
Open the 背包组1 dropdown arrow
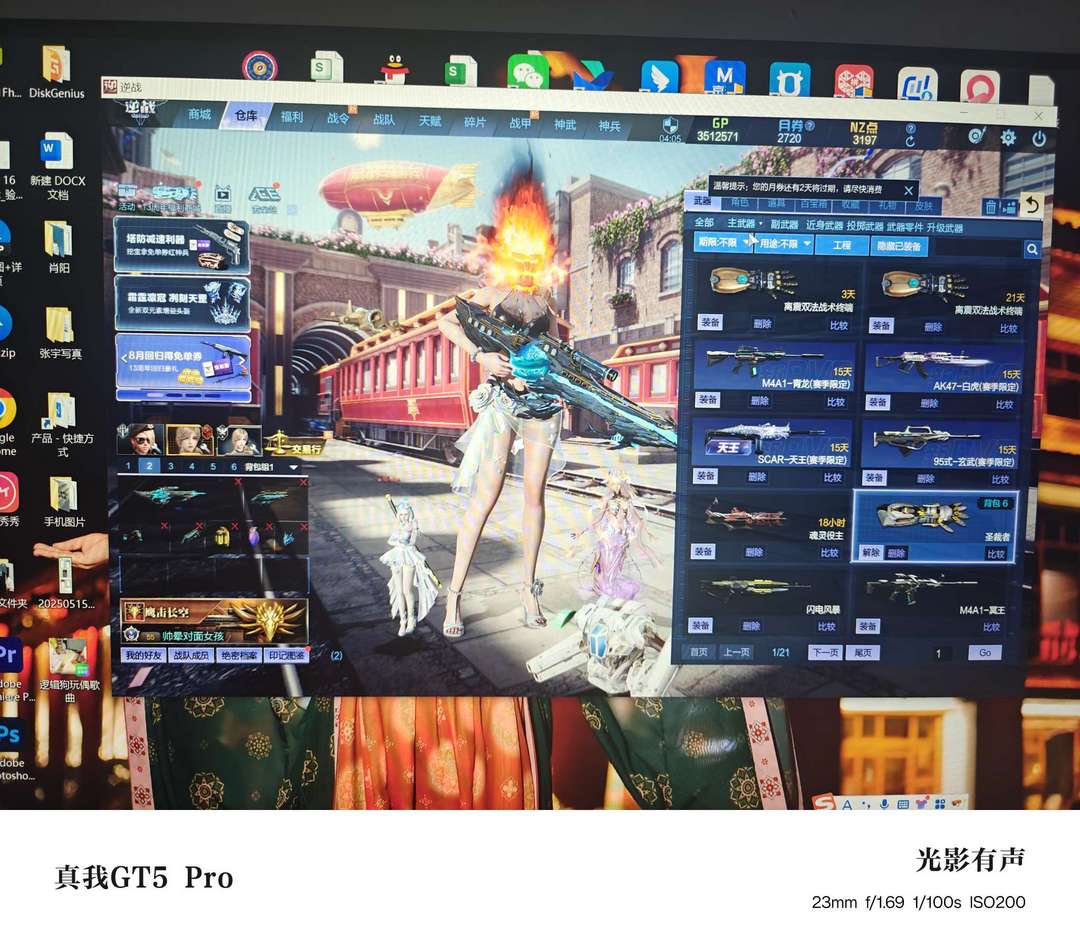(x=293, y=467)
